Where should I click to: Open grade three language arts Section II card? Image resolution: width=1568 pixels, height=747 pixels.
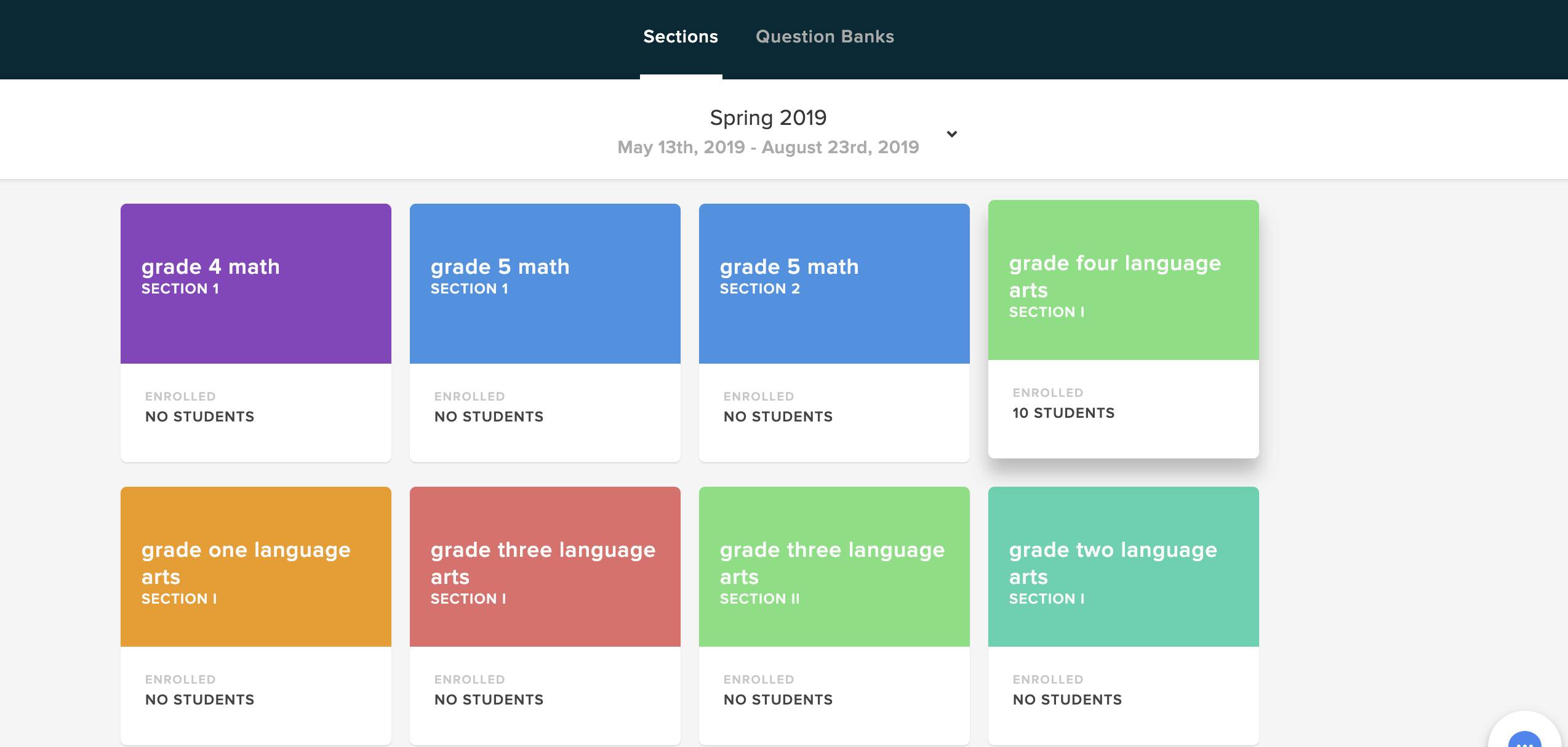(834, 616)
